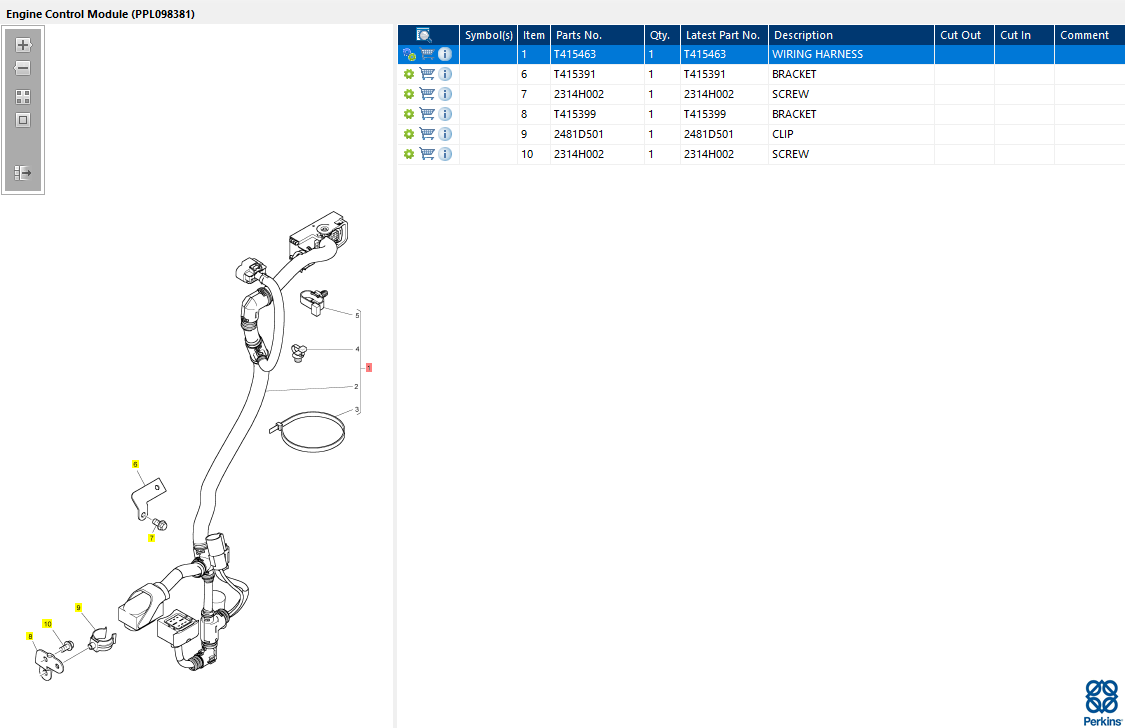Click the Cut Out column header
1125x728 pixels.
pyautogui.click(x=964, y=35)
